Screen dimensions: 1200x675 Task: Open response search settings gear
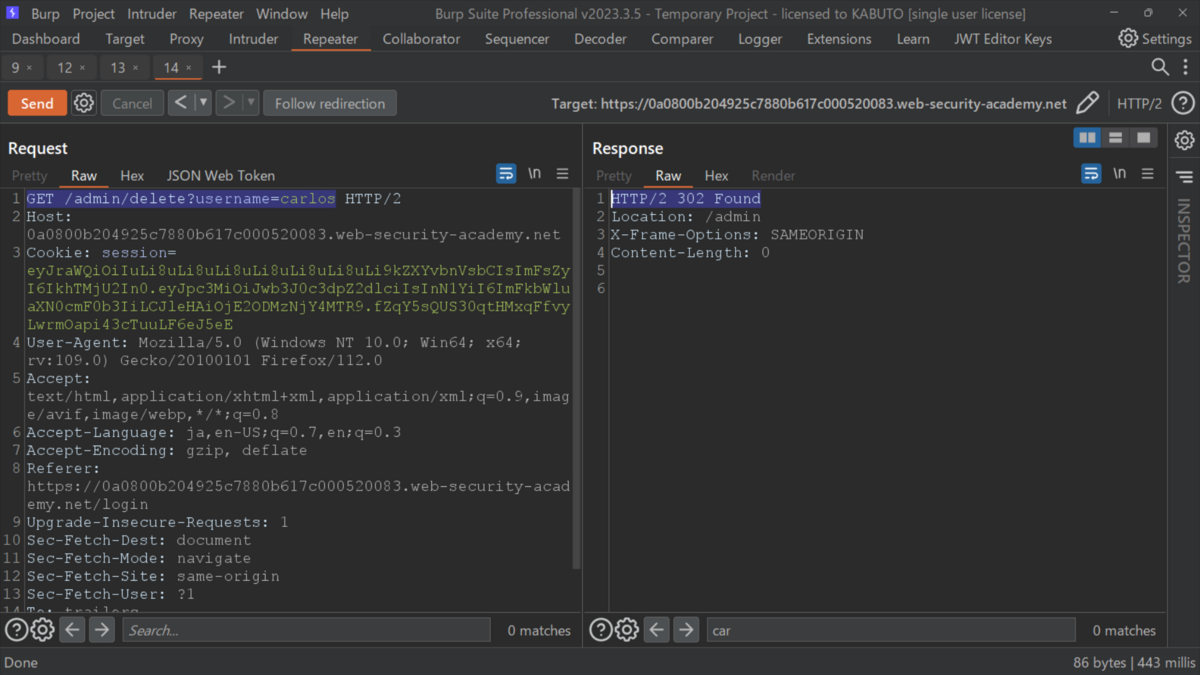point(627,630)
